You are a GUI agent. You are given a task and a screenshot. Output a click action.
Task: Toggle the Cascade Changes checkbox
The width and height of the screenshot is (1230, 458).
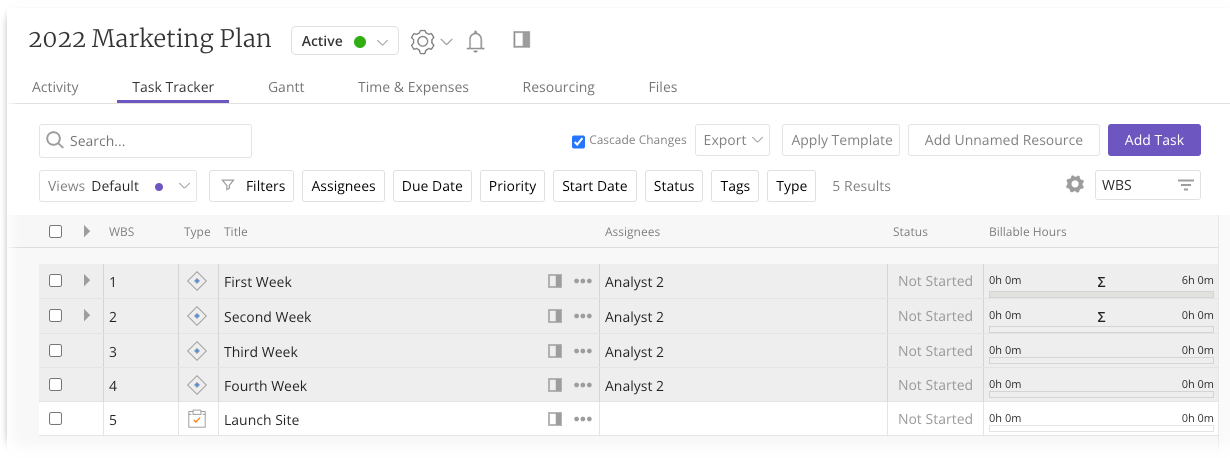(578, 141)
